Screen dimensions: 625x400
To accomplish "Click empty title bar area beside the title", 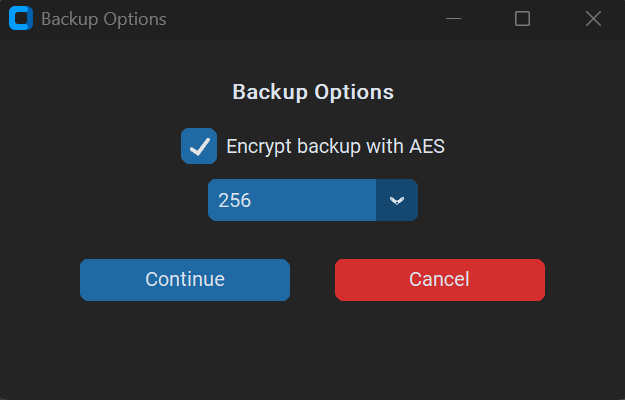I will click(300, 19).
